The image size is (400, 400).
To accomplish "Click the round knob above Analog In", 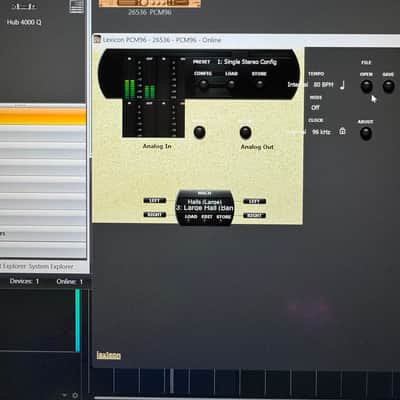I will point(199,132).
